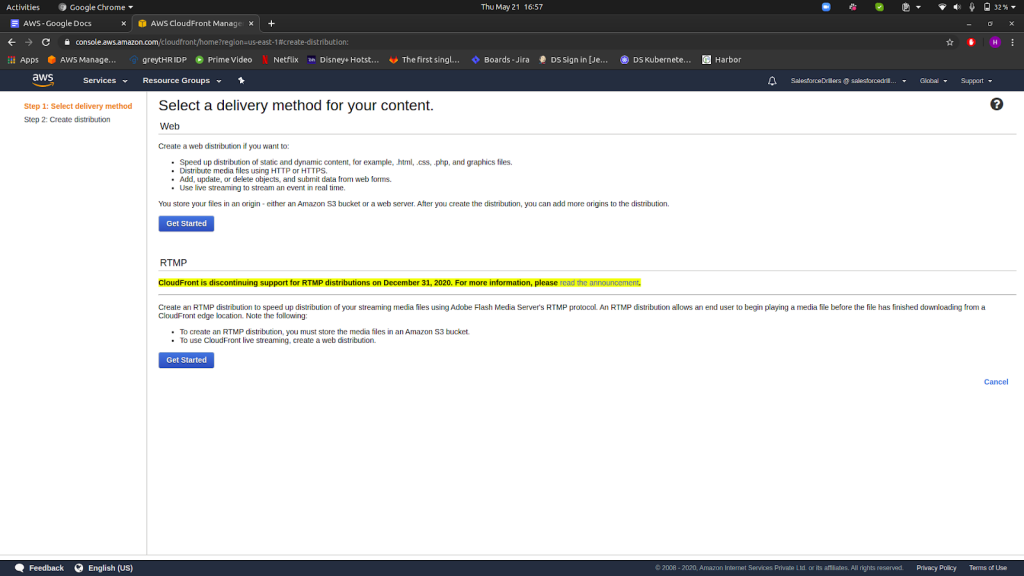Open the Apps bookmarks grid icon
This screenshot has width=1024, height=576.
click(x=11, y=59)
